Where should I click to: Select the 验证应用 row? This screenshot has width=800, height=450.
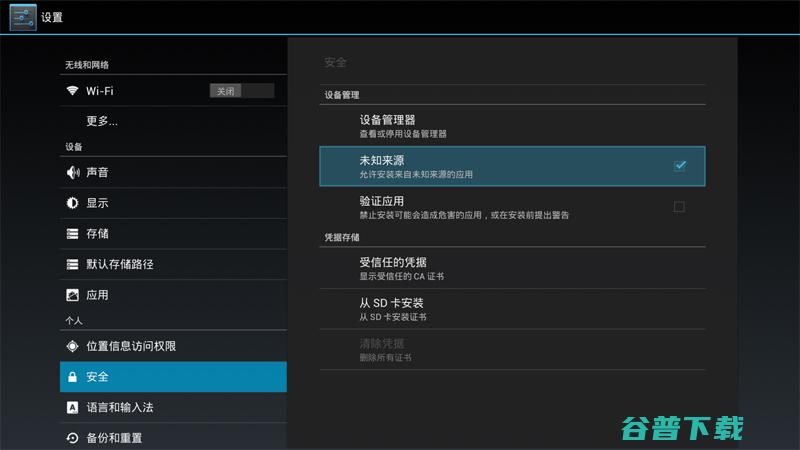pyautogui.click(x=512, y=207)
